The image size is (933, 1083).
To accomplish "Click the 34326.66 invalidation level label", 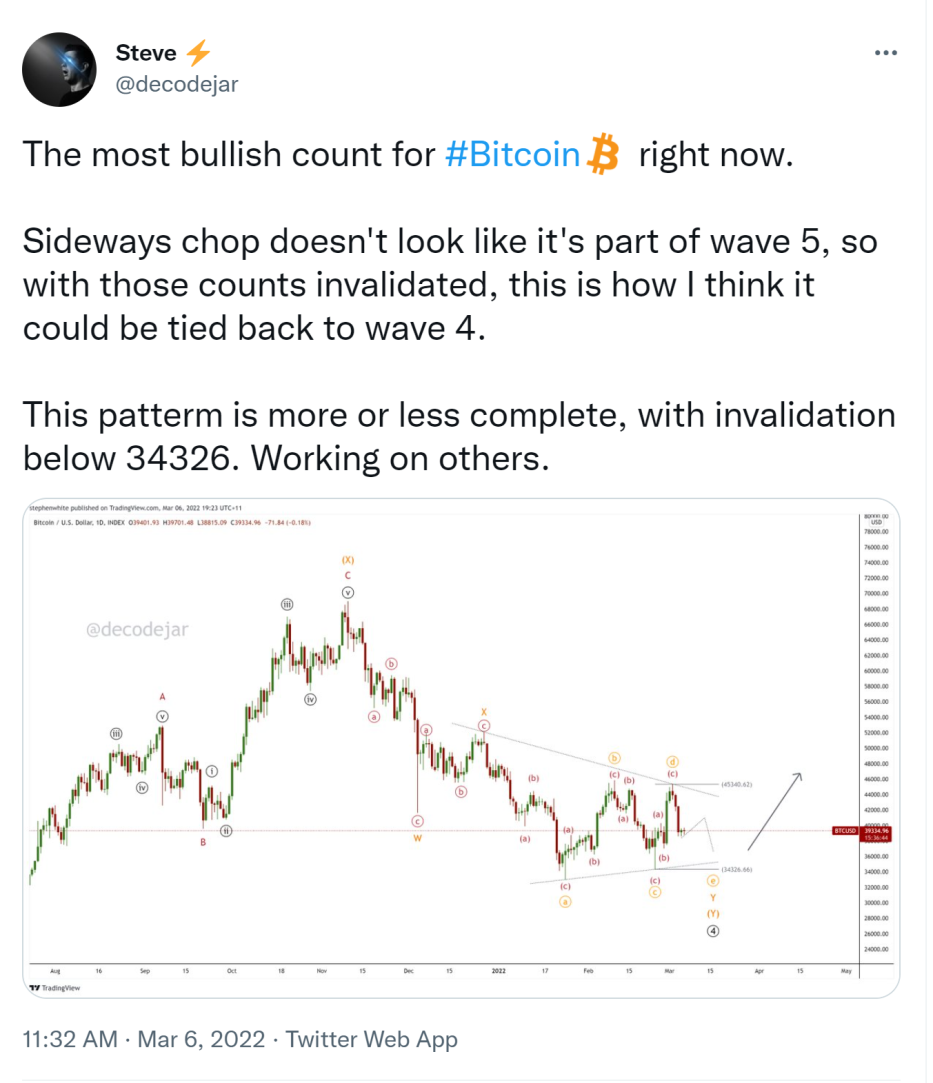I will tap(736, 870).
